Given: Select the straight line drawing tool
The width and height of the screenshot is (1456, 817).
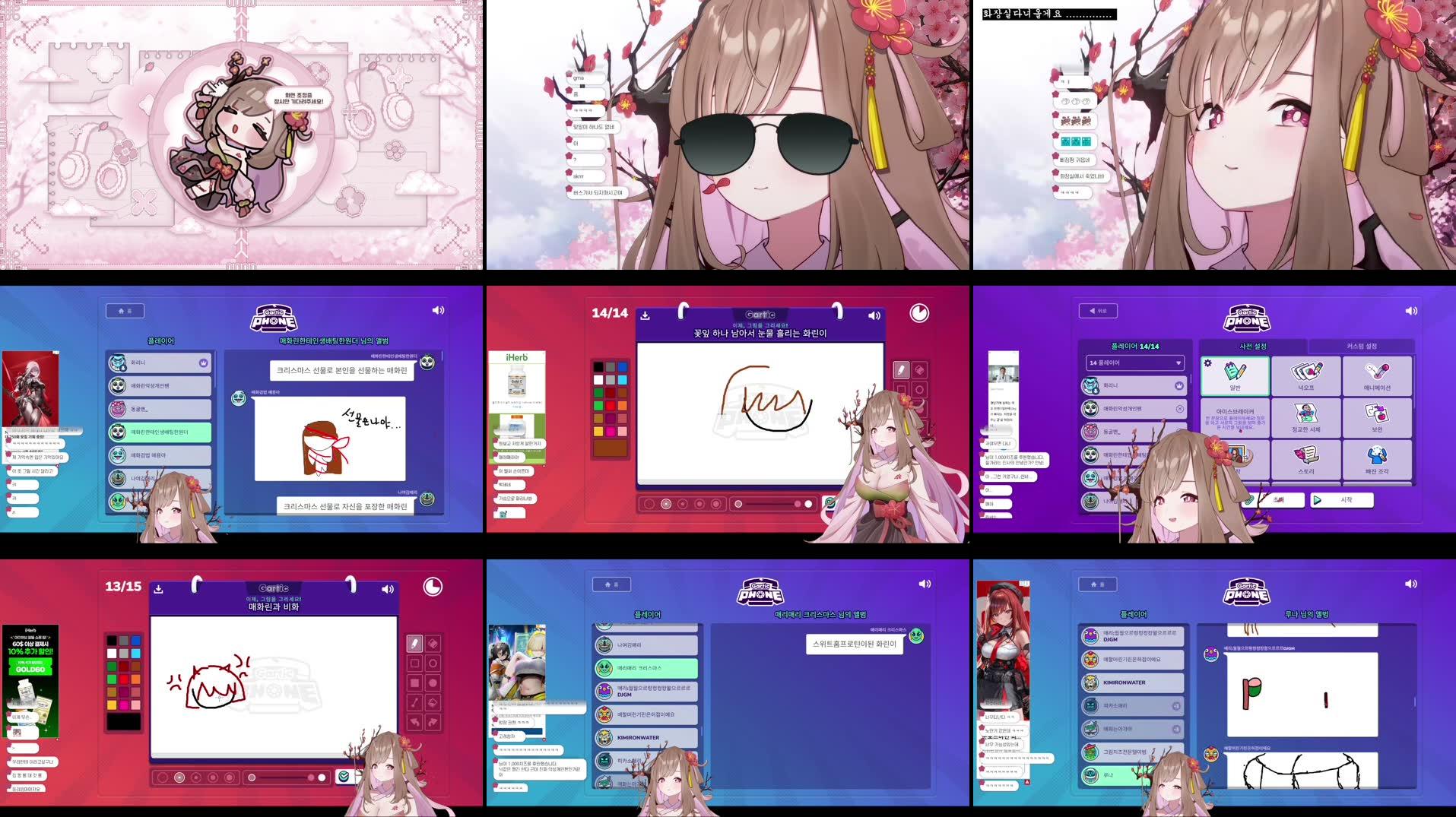Looking at the screenshot, I should click(x=414, y=701).
